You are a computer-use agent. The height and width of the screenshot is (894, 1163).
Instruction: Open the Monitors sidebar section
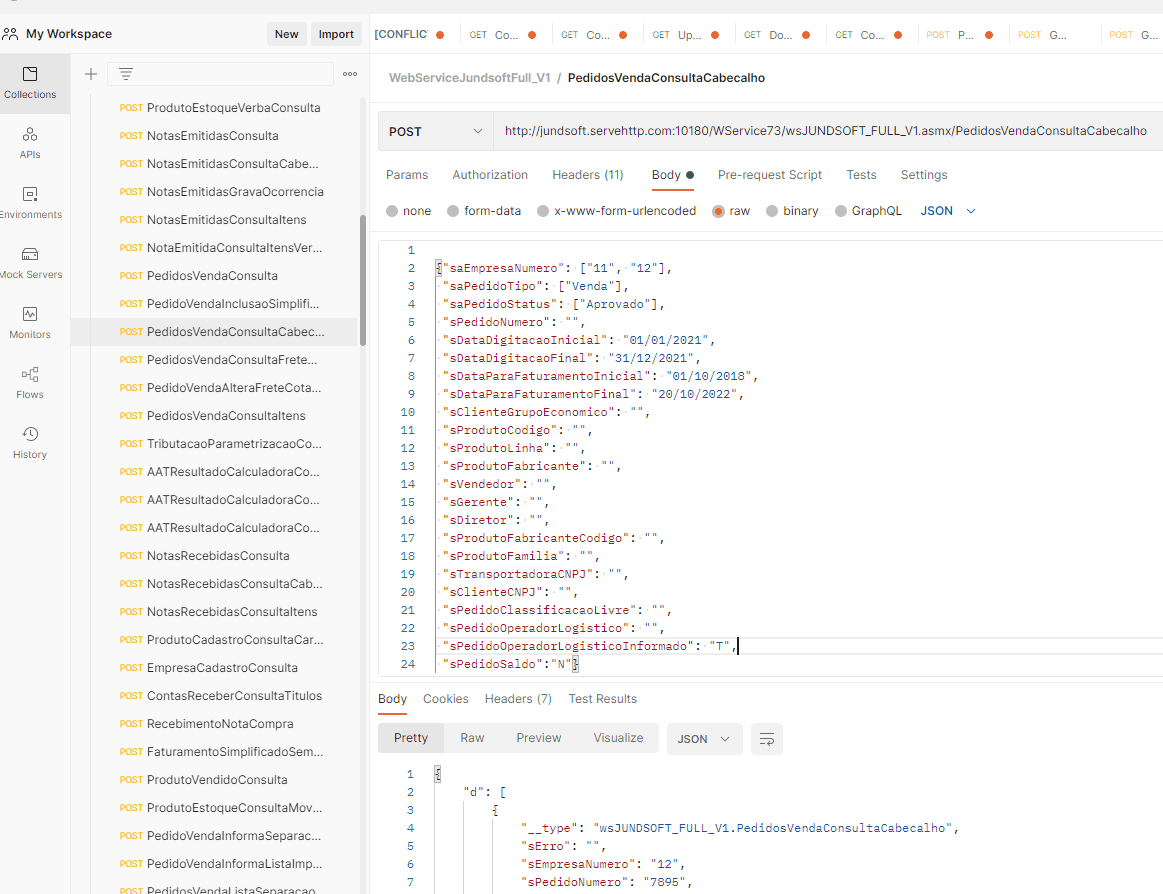(x=30, y=322)
